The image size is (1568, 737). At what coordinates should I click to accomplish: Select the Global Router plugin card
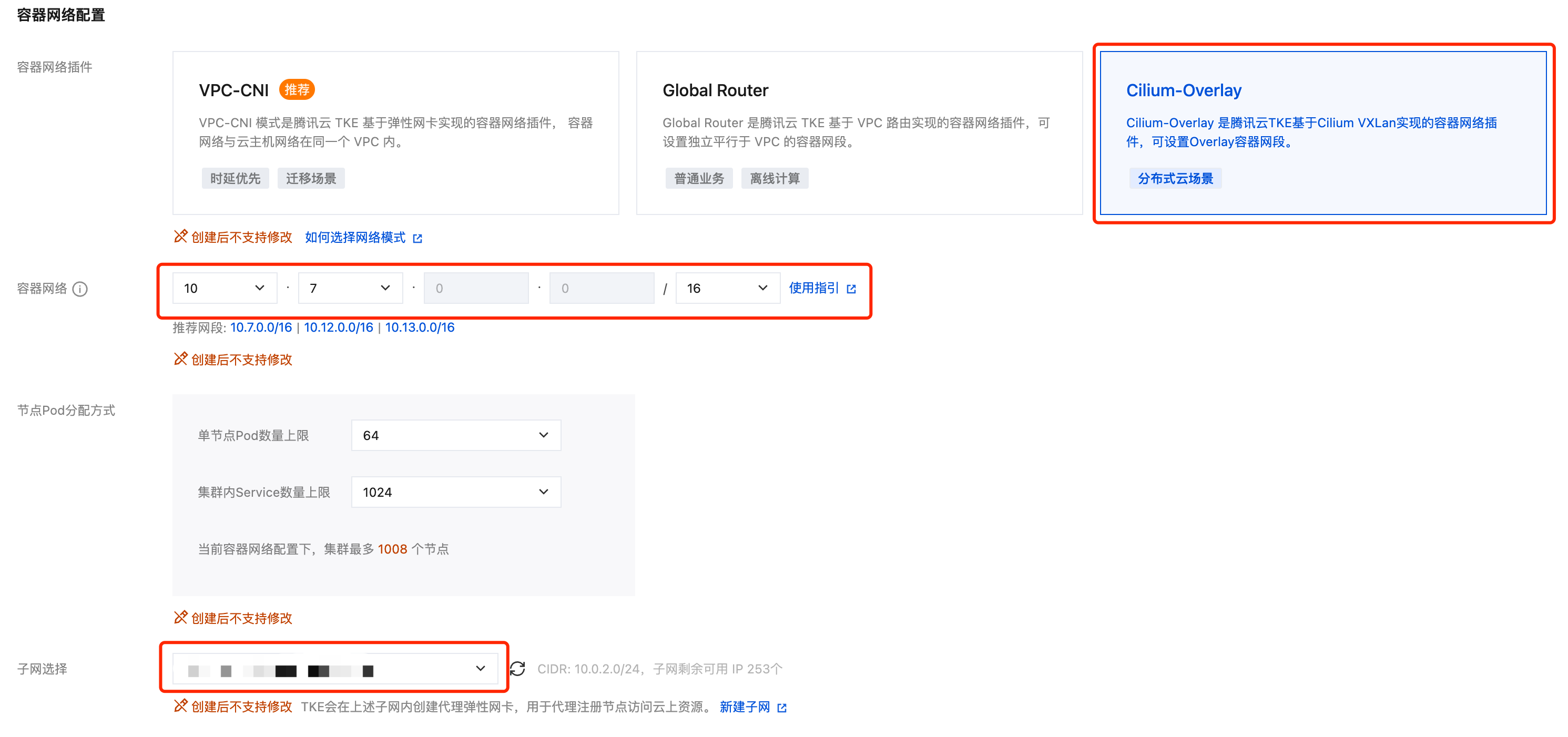click(859, 132)
